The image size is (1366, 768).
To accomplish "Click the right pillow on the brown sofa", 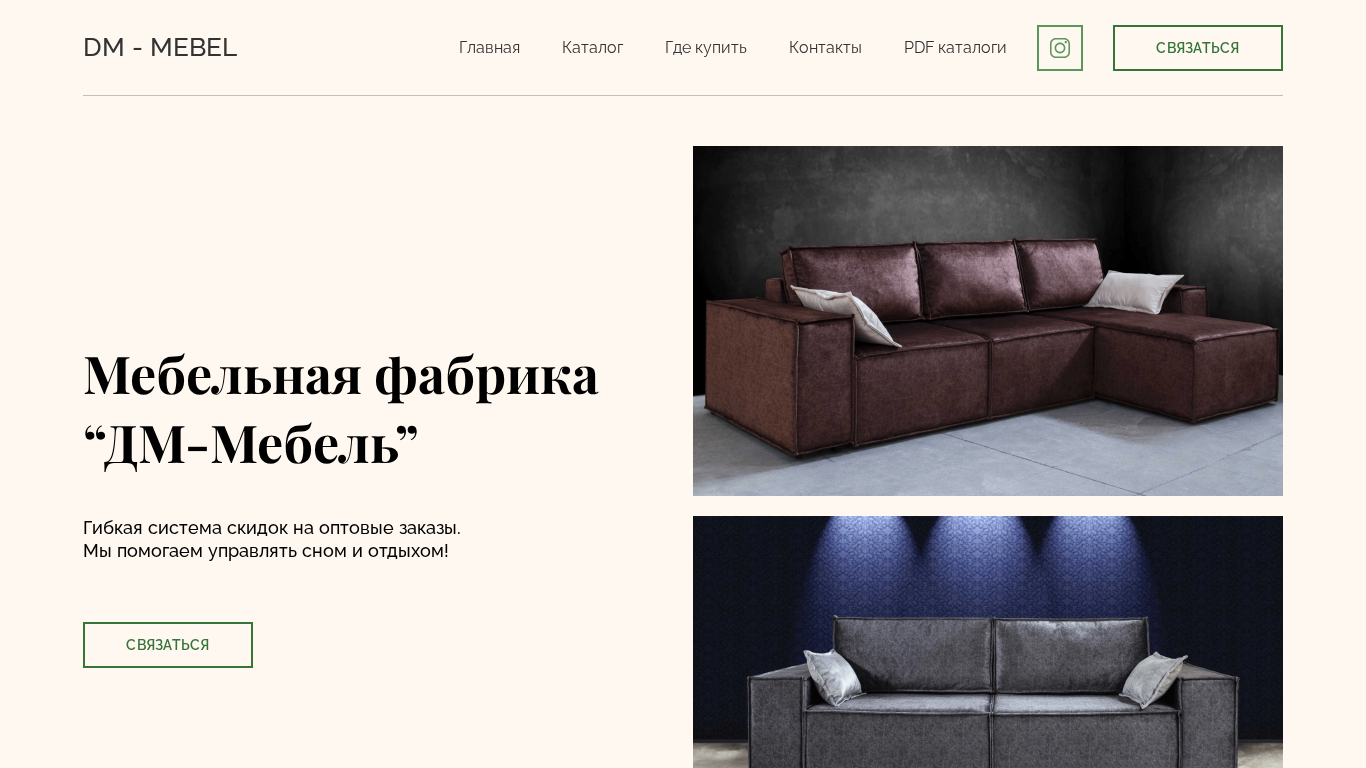I will pos(1134,290).
